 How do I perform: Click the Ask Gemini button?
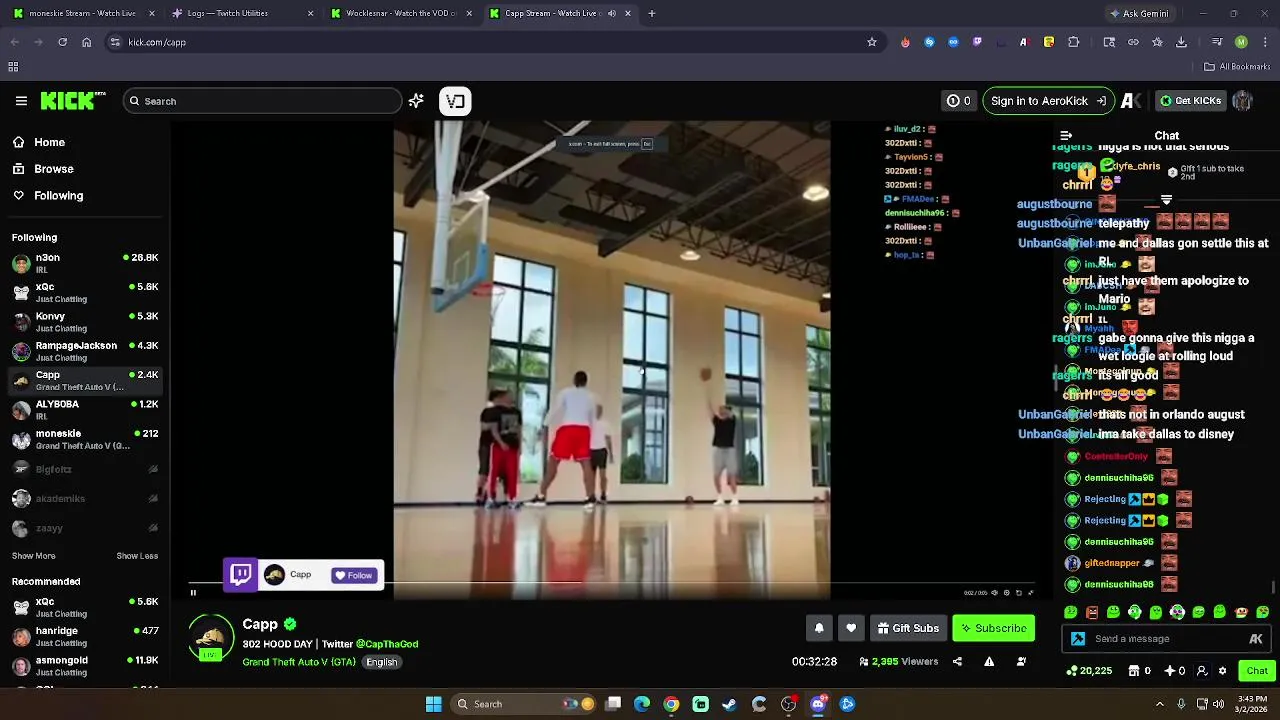pyautogui.click(x=1139, y=14)
